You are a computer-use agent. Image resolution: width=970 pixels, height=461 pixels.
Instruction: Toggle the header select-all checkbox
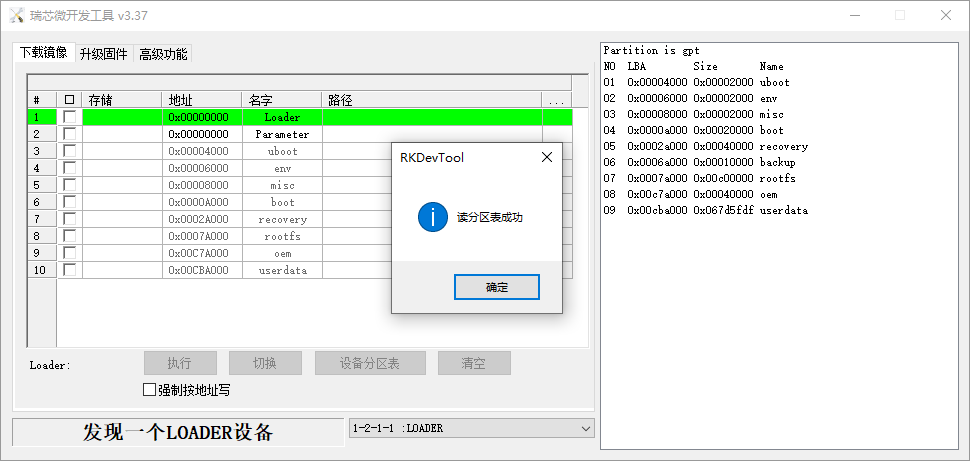(x=69, y=100)
